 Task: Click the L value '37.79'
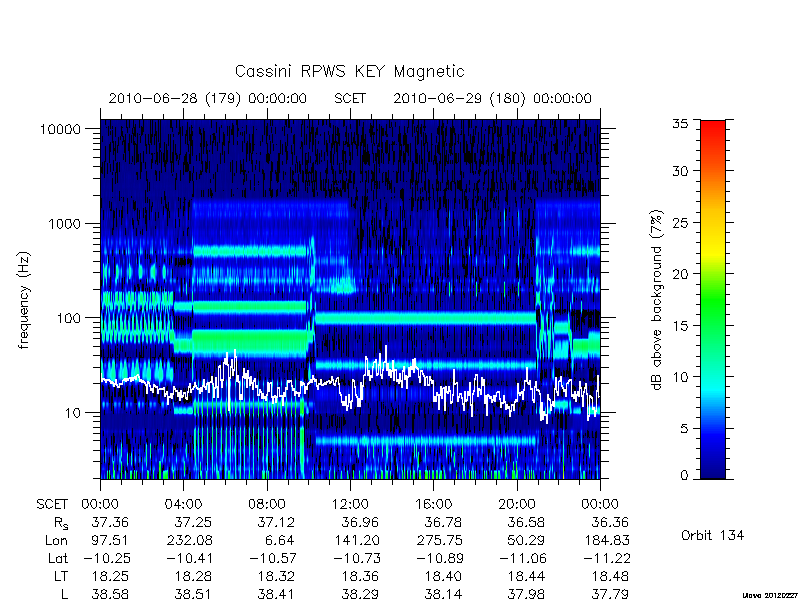coord(610,594)
